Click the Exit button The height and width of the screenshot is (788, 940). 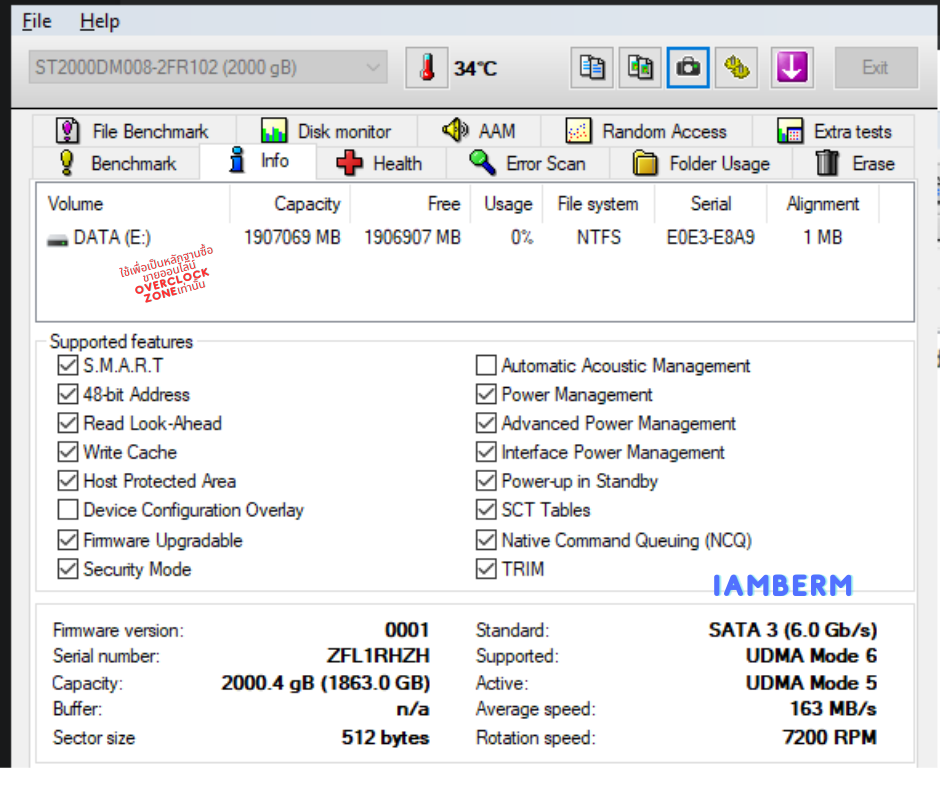click(x=874, y=68)
